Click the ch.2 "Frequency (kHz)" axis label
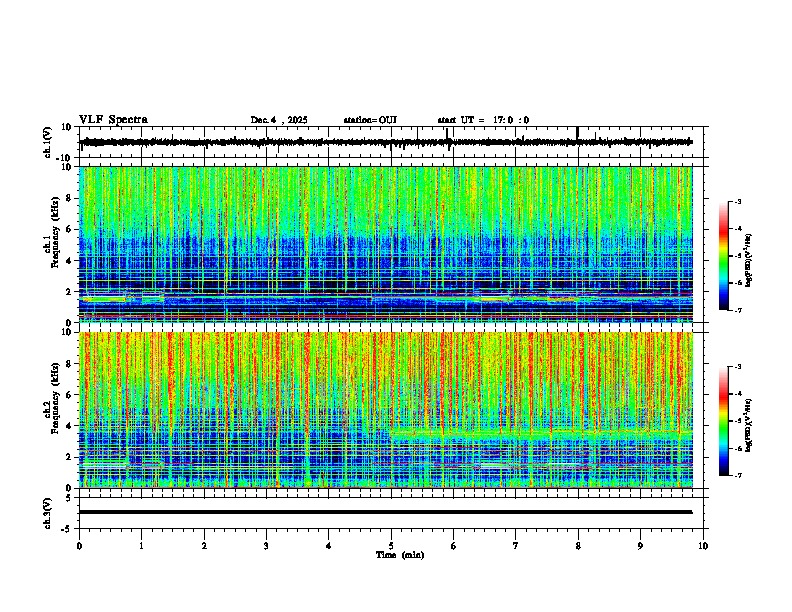Screen dimensions: 792x612 click(x=54, y=398)
